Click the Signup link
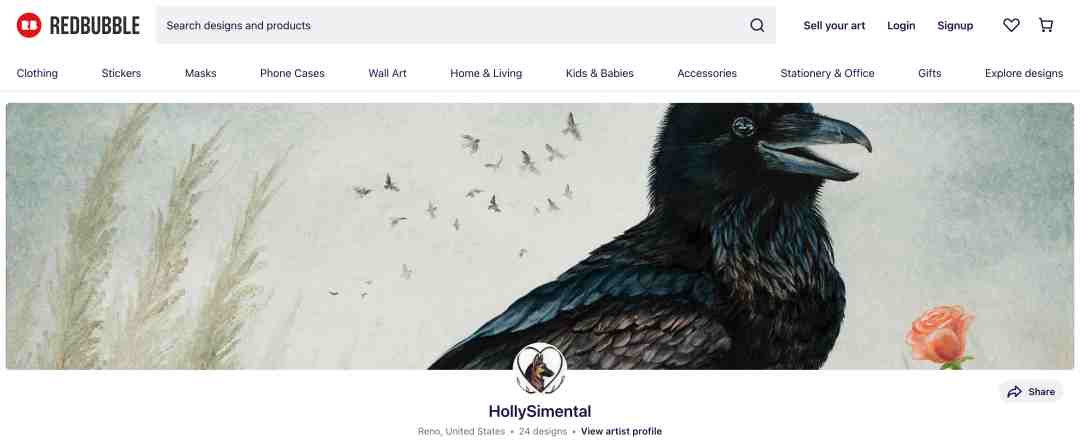Image resolution: width=1080 pixels, height=440 pixels. [x=955, y=25]
